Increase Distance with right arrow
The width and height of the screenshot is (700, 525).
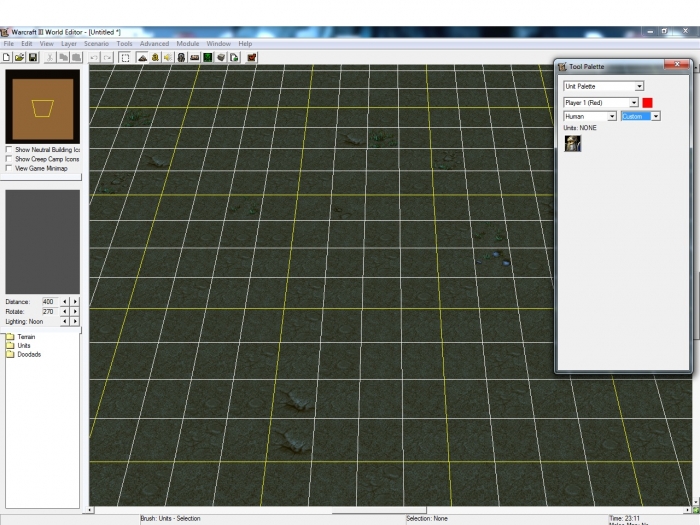75,302
